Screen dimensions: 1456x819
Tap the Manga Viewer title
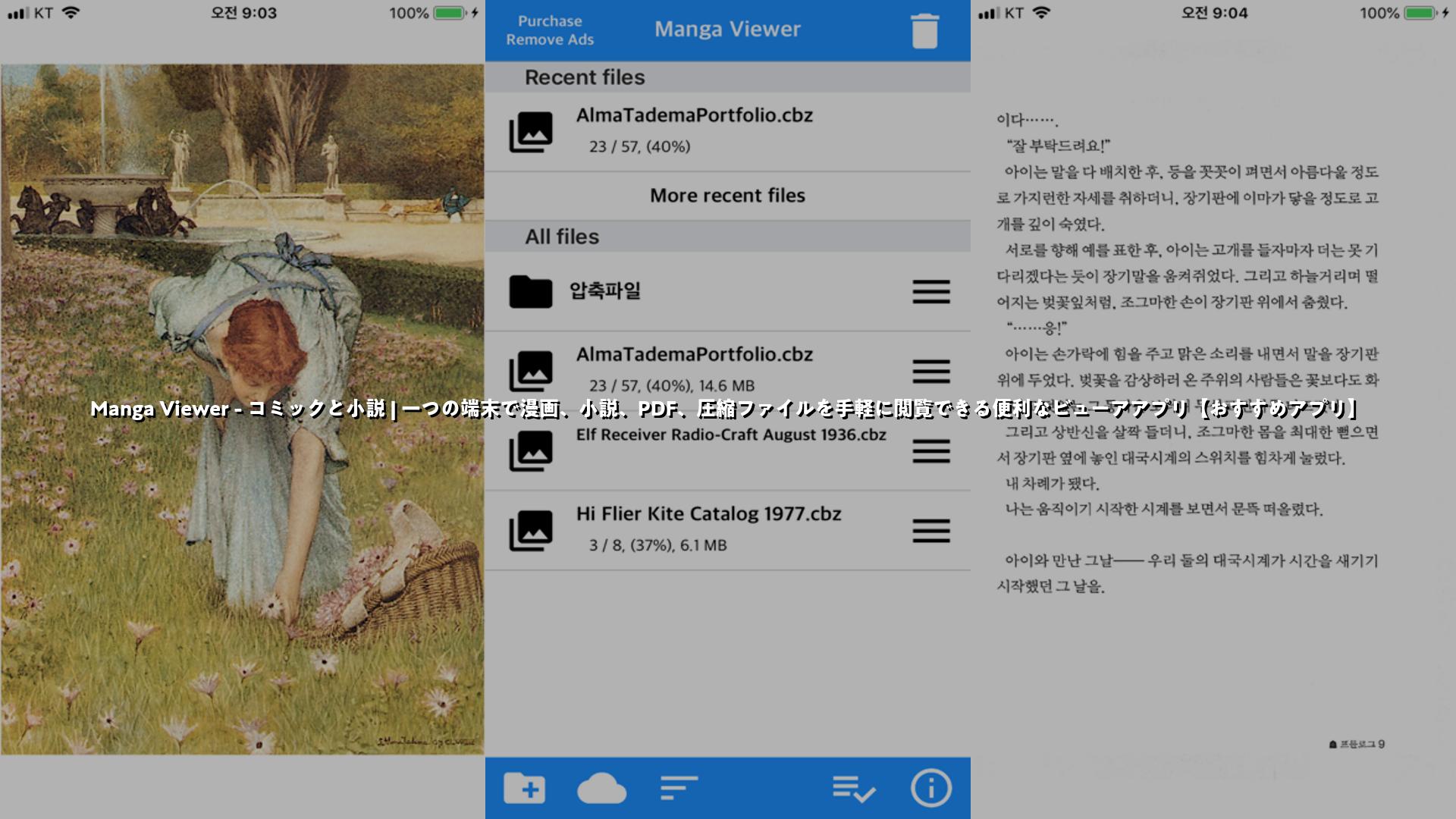pos(727,29)
